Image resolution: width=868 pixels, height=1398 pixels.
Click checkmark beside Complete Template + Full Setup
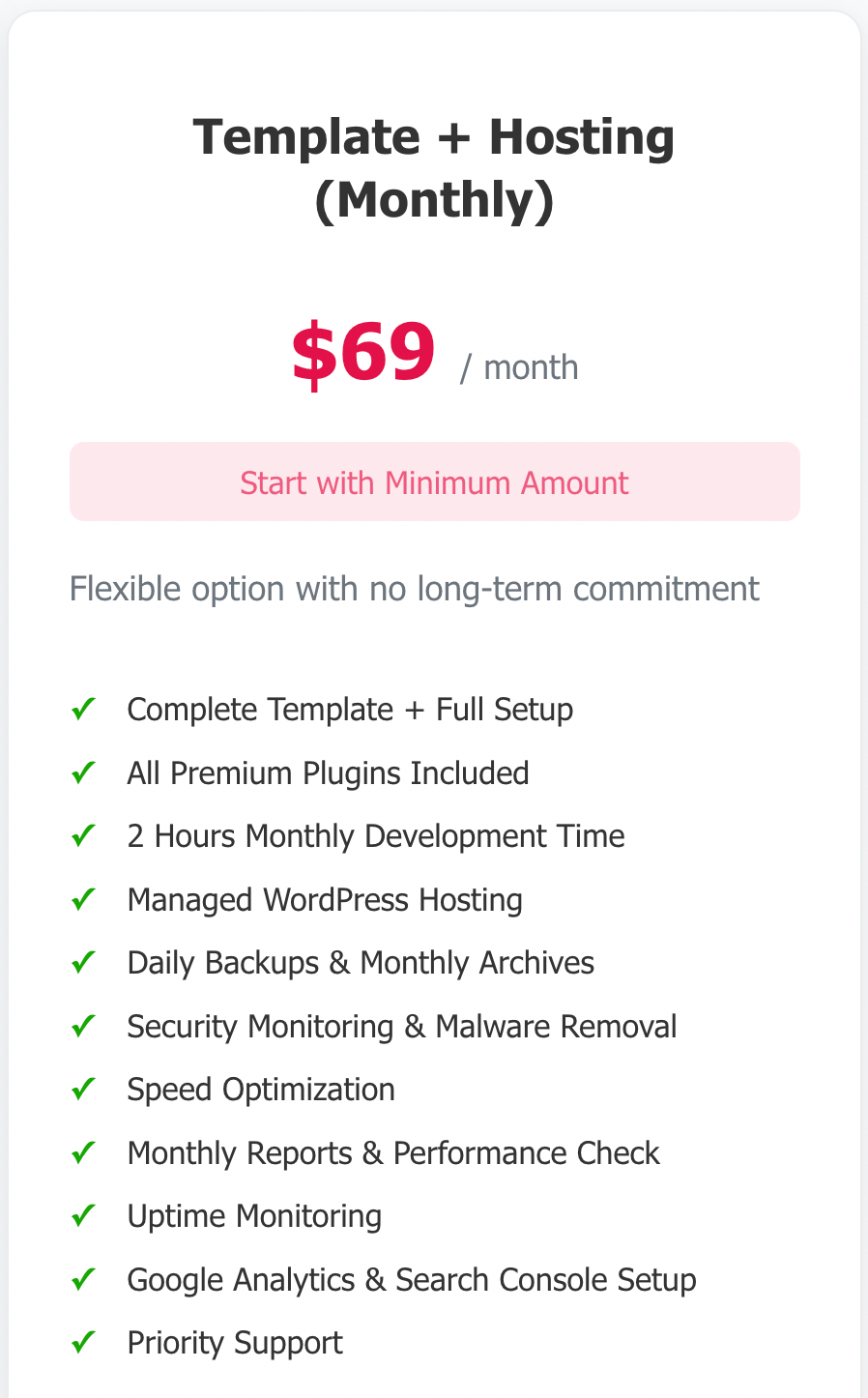tap(83, 710)
